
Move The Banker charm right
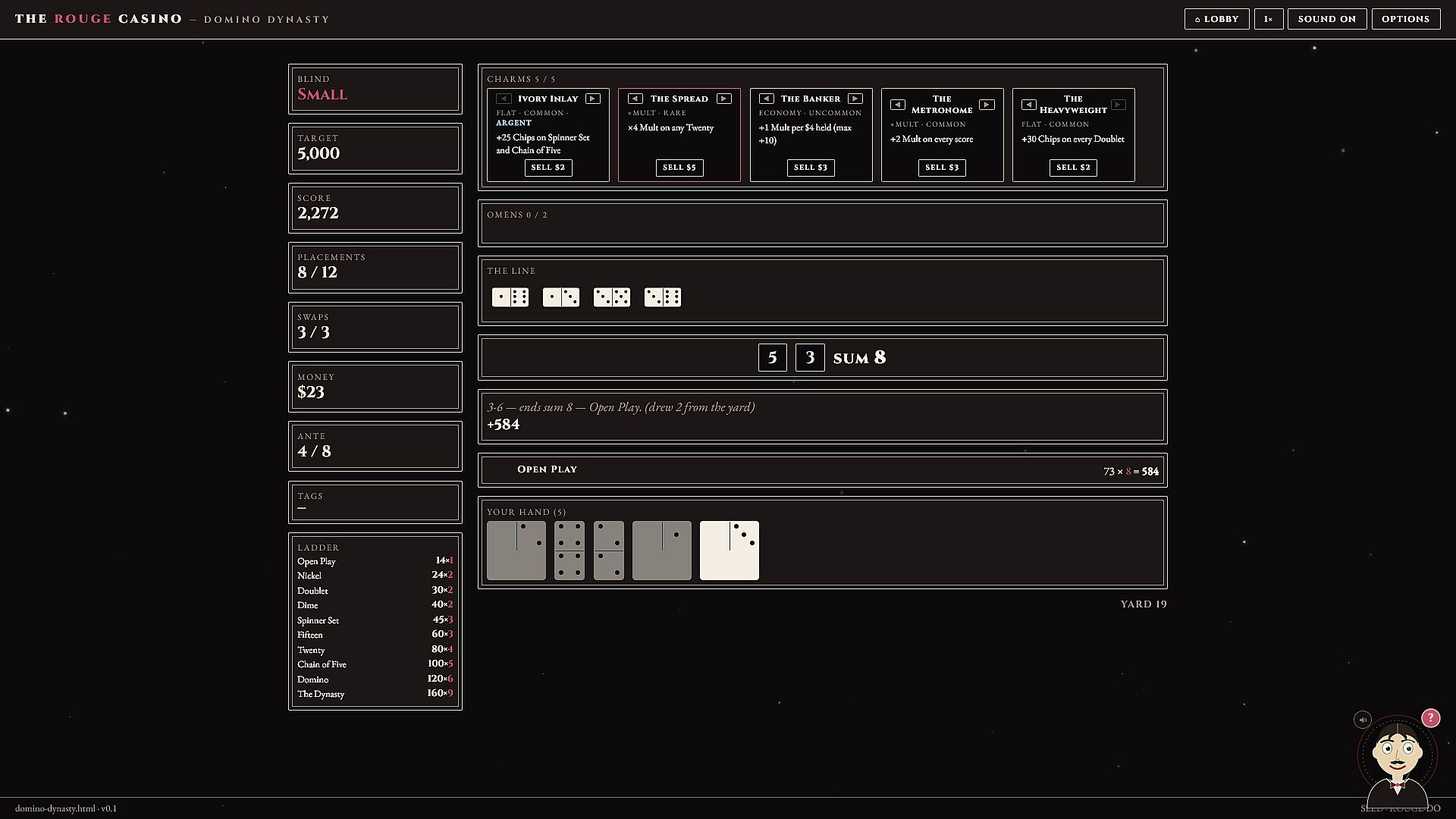pyautogui.click(x=855, y=99)
